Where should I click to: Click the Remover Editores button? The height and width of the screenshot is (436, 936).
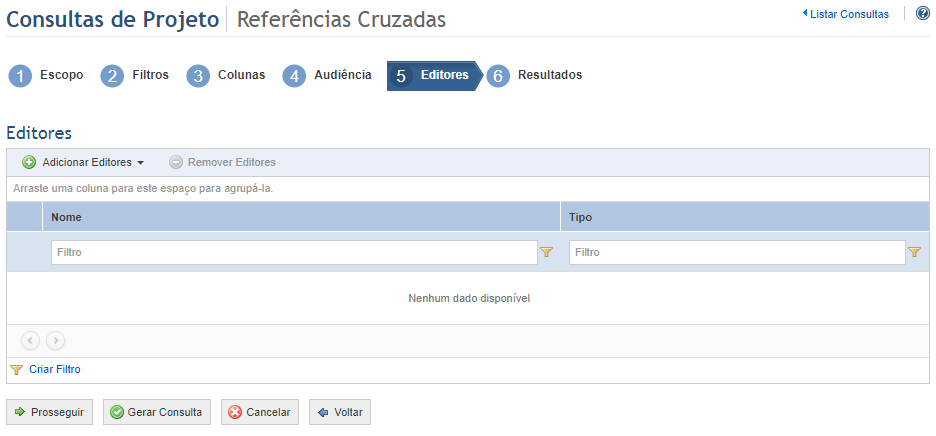click(223, 162)
